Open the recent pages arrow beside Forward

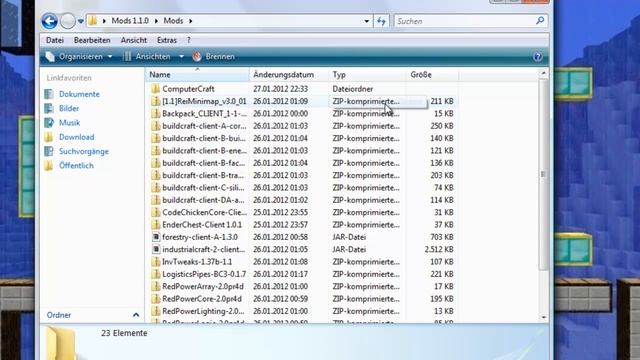pyautogui.click(x=81, y=21)
